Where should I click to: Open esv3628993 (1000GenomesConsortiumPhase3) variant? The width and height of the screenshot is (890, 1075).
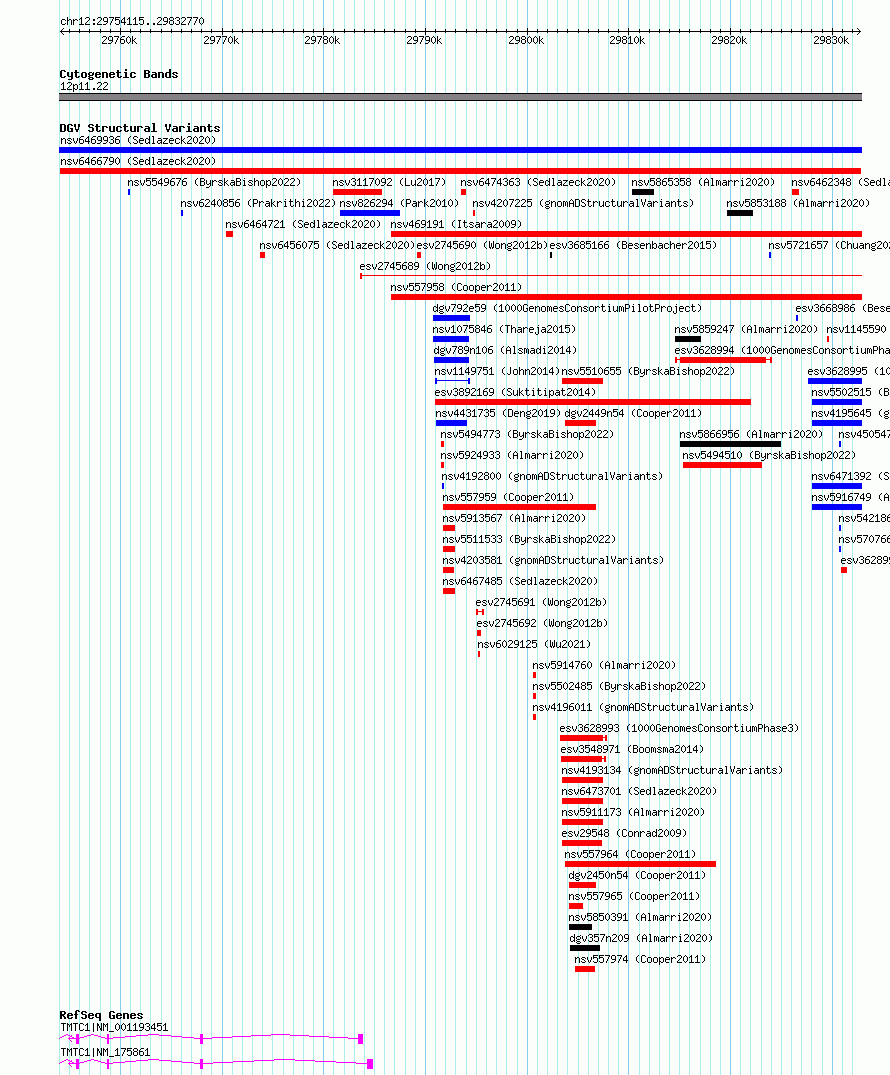[x=679, y=729]
